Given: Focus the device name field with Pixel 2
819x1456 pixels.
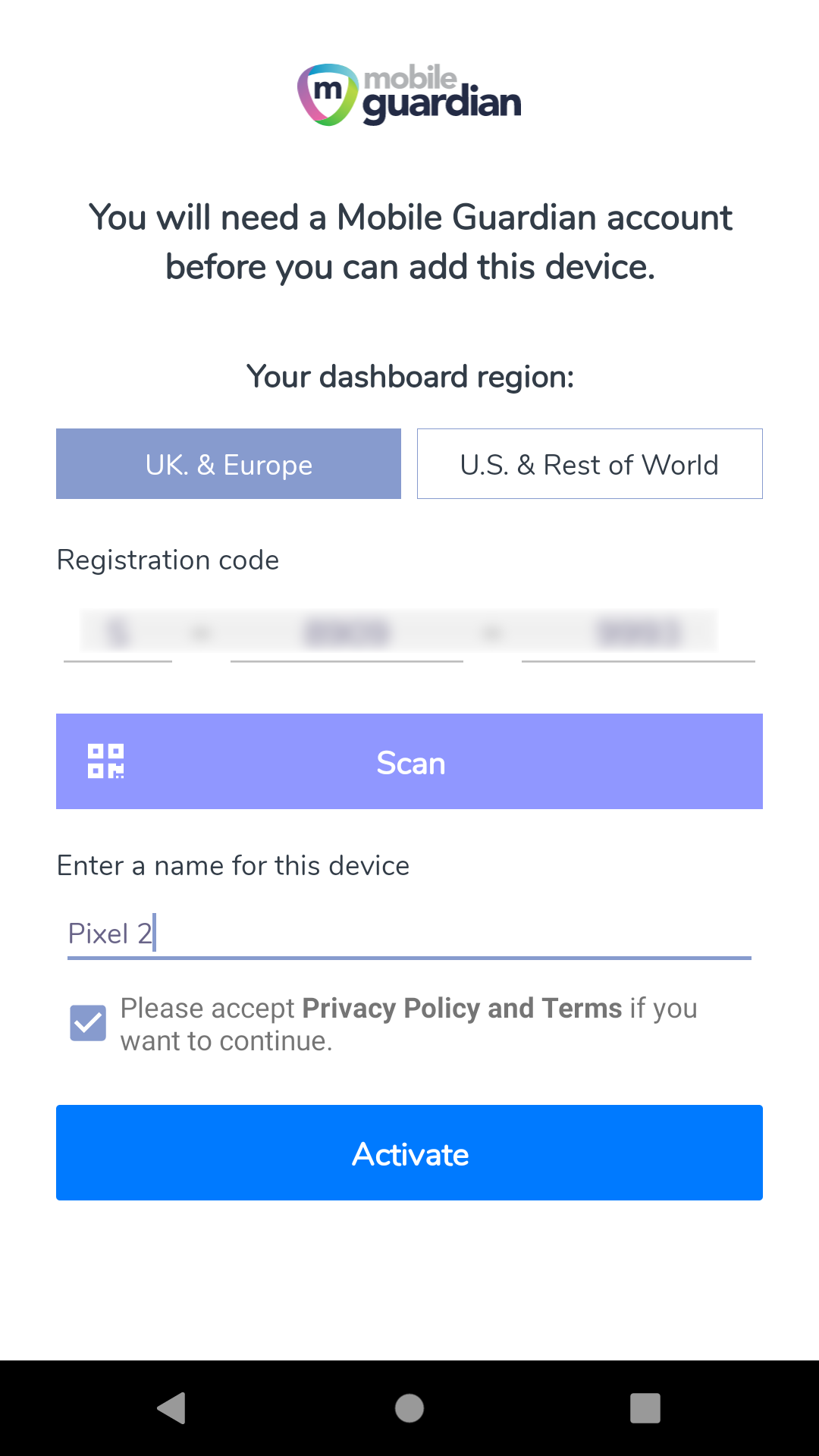Looking at the screenshot, I should coord(409,934).
